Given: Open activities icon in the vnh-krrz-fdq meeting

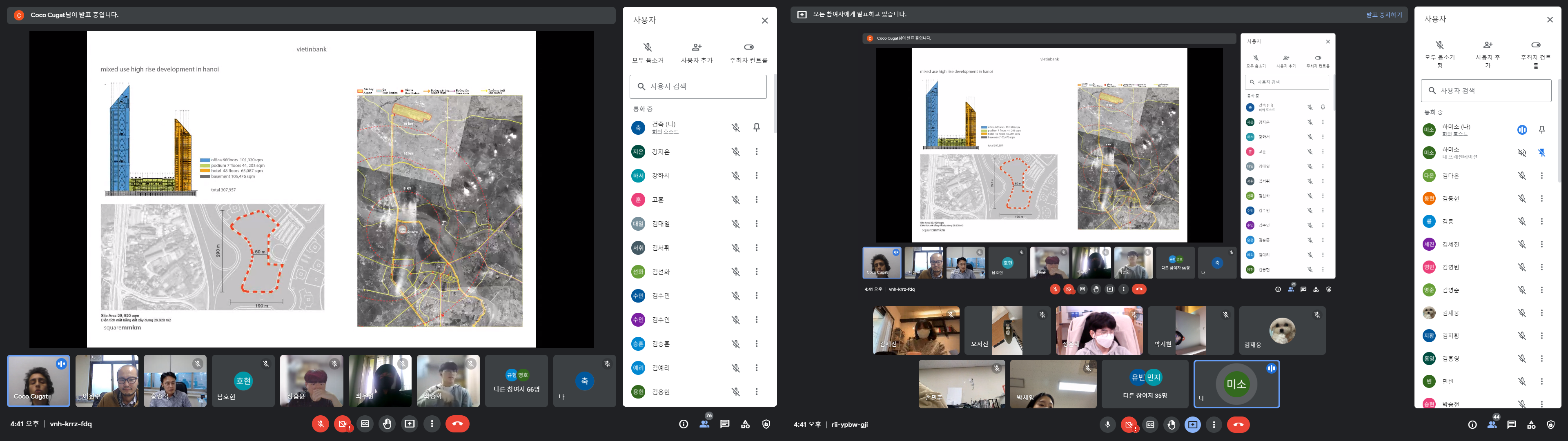Looking at the screenshot, I should 745,424.
